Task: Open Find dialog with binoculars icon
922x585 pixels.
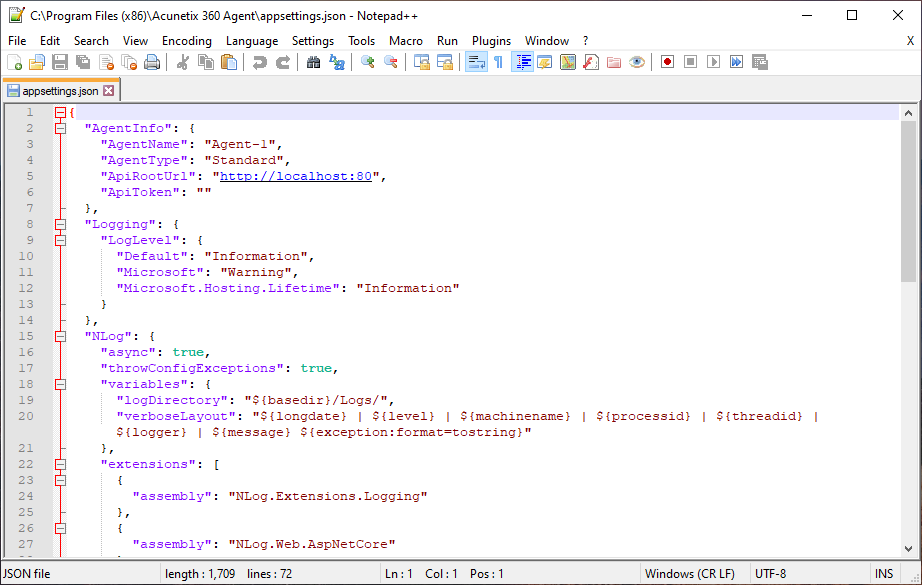Action: click(313, 62)
